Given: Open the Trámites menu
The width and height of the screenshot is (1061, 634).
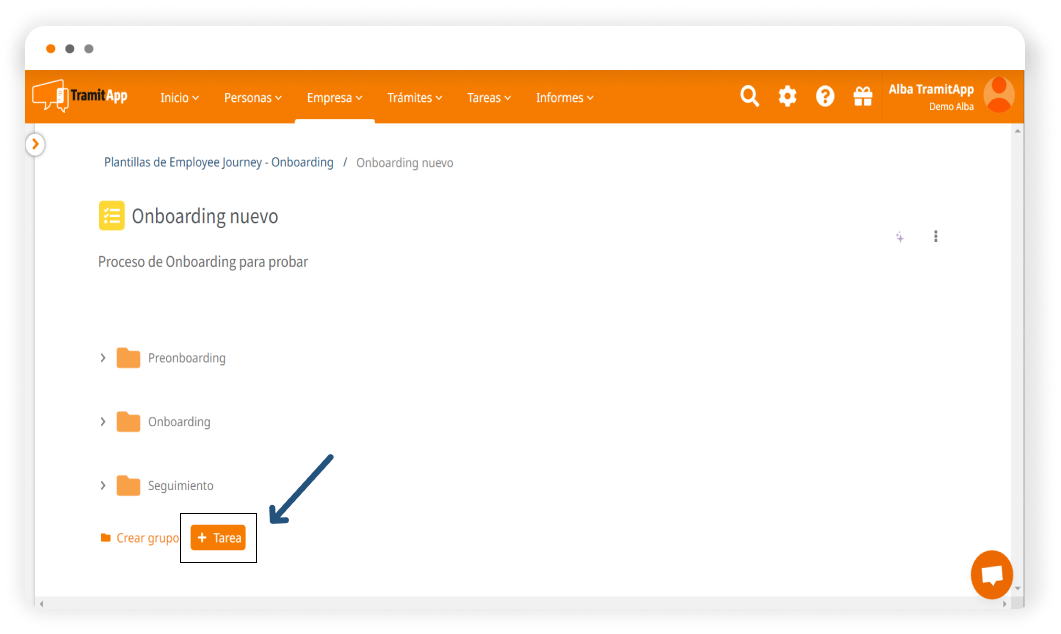Looking at the screenshot, I should click(414, 98).
